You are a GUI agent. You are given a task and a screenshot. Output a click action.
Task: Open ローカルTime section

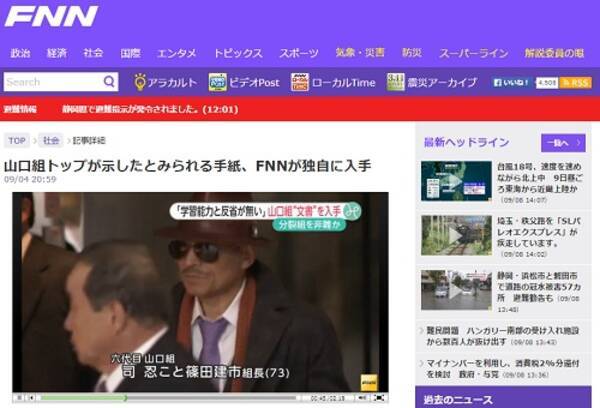(333, 82)
